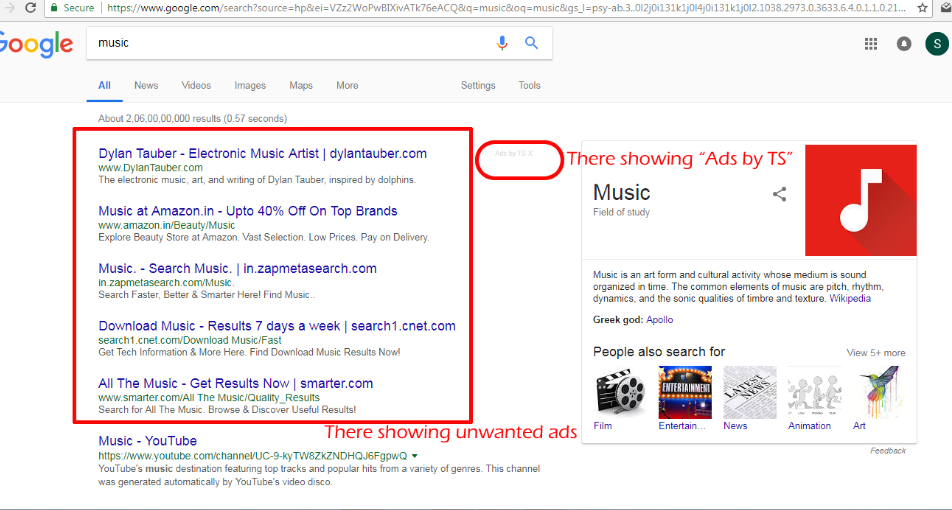This screenshot has height=510, width=952.
Task: Open the Tools search filter
Action: [x=529, y=86]
